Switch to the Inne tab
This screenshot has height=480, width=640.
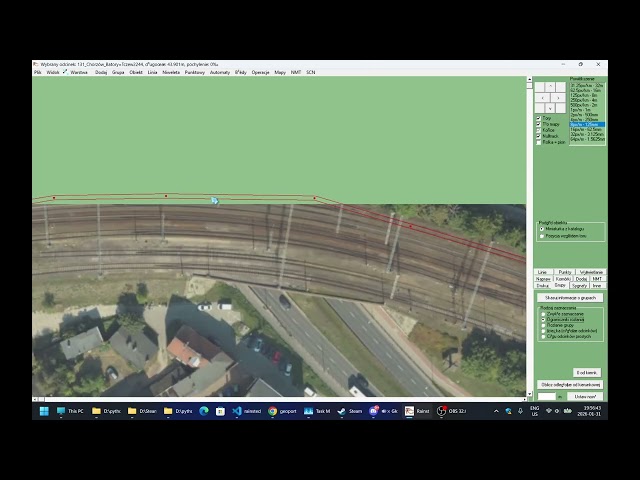(x=597, y=286)
